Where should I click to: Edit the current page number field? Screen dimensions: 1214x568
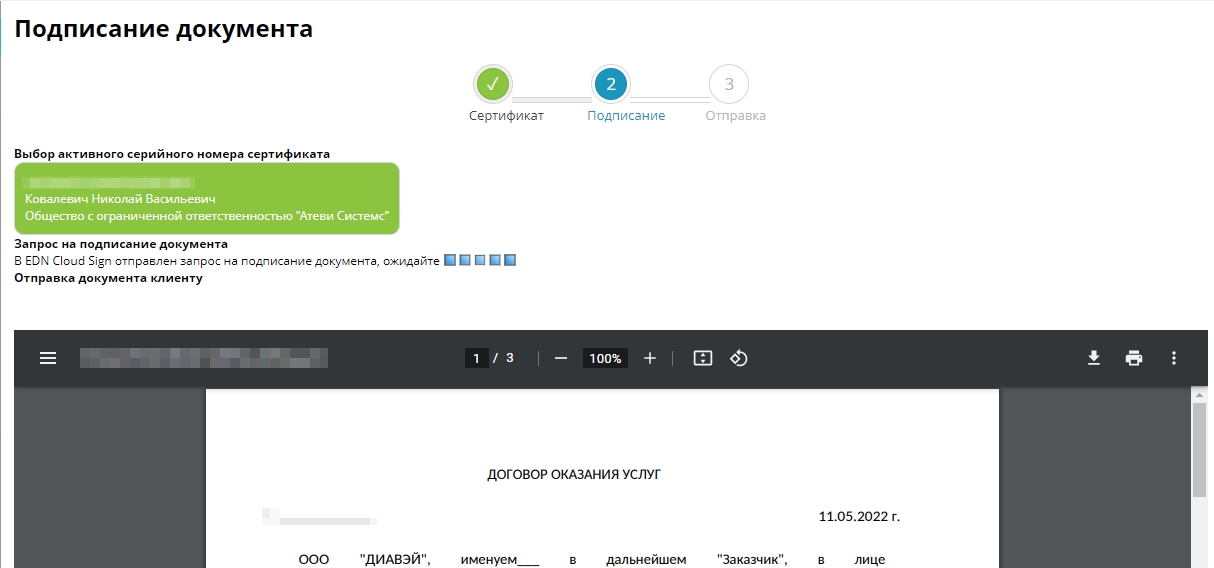tap(477, 358)
